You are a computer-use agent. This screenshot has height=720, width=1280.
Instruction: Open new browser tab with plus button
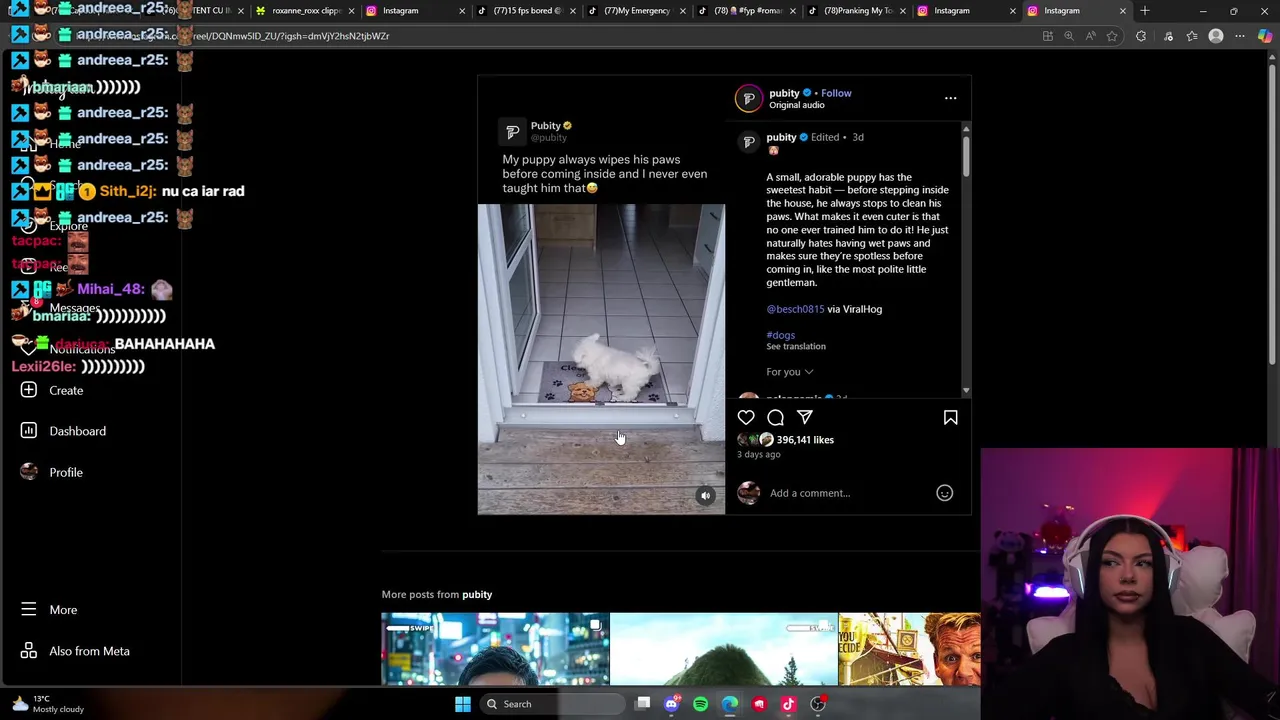click(x=1145, y=11)
